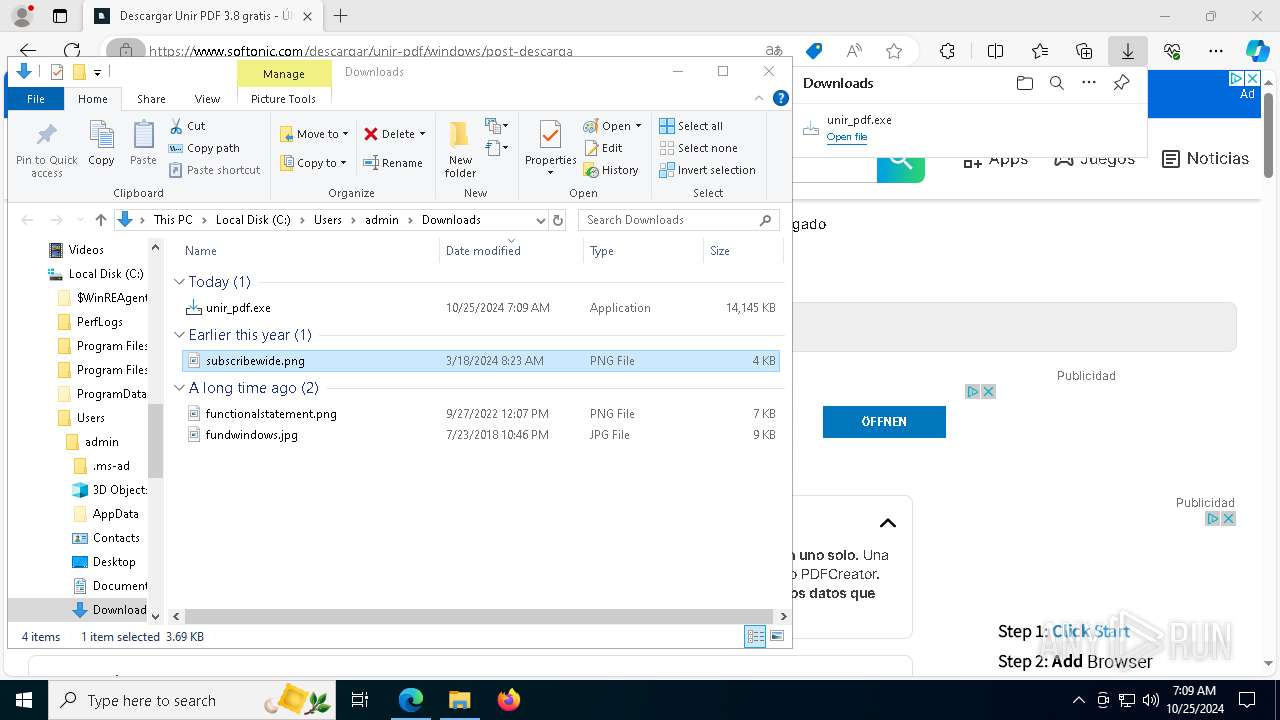Click Pin to Quick access icon
The width and height of the screenshot is (1280, 720).
[x=46, y=150]
